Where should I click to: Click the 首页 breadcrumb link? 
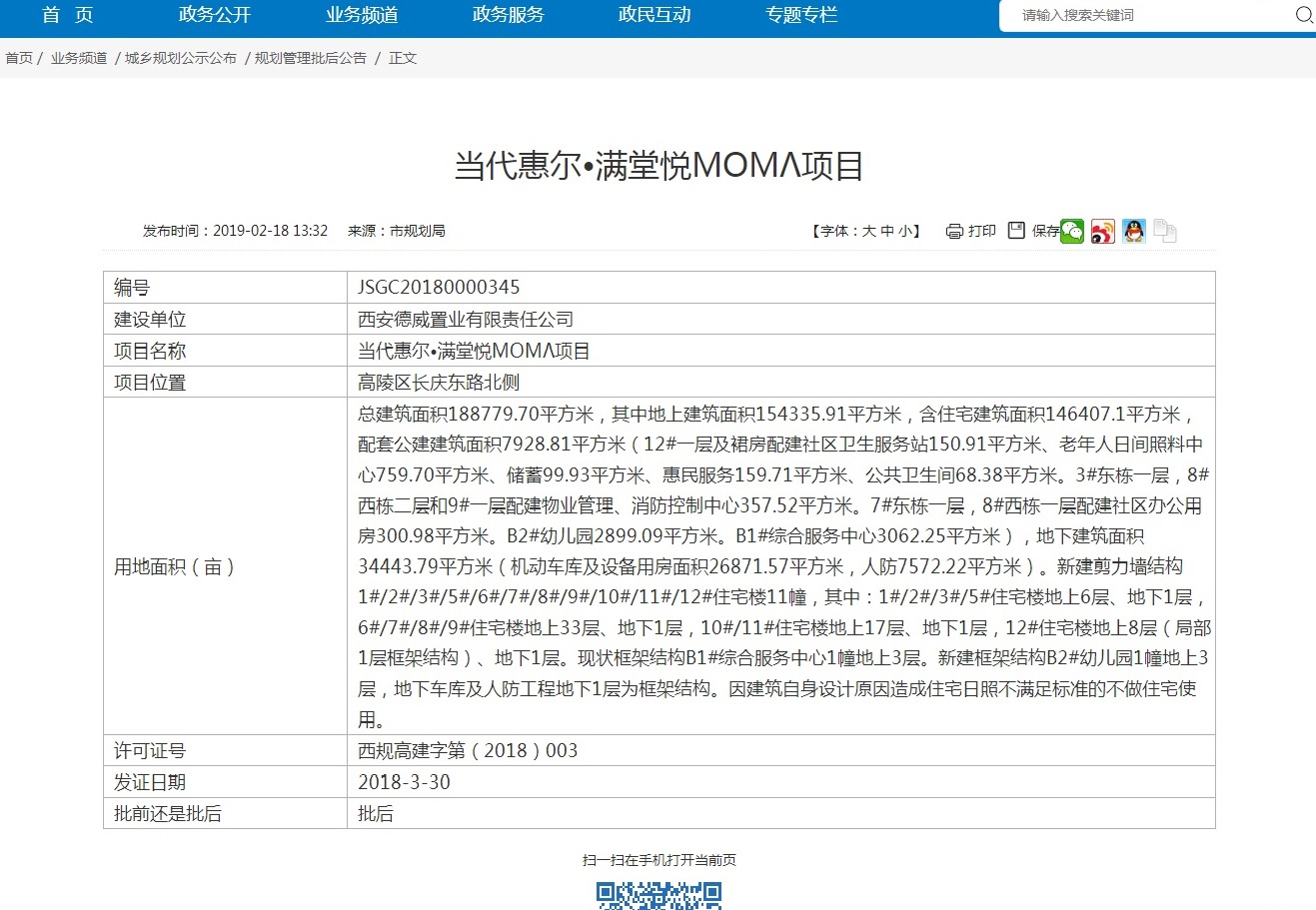19,58
